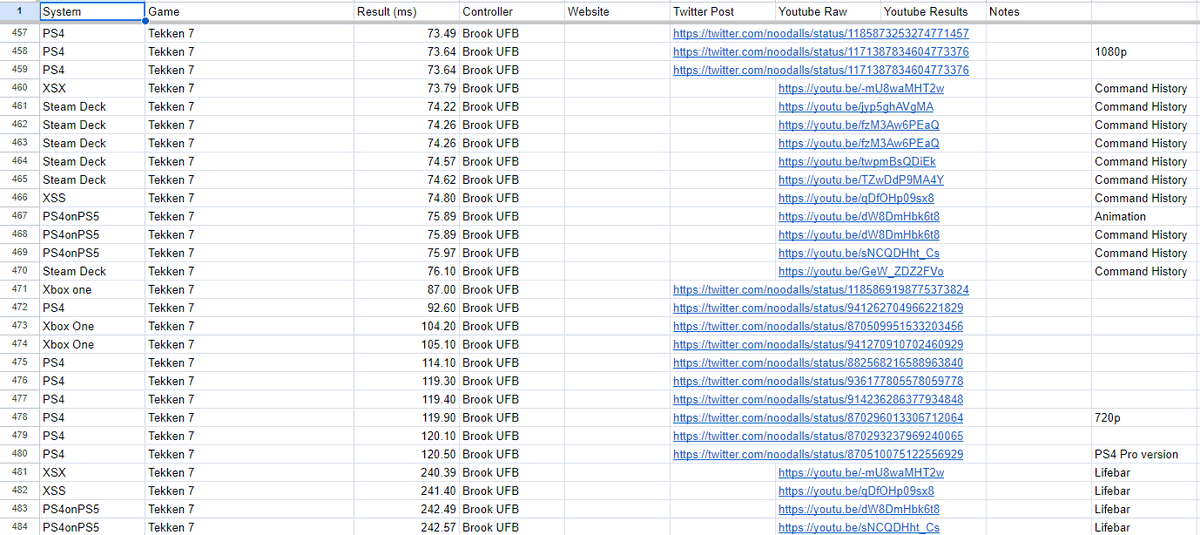Open Twitter link ending 914236286377934848
Viewport: 1200px width, 535px height.
(818, 400)
